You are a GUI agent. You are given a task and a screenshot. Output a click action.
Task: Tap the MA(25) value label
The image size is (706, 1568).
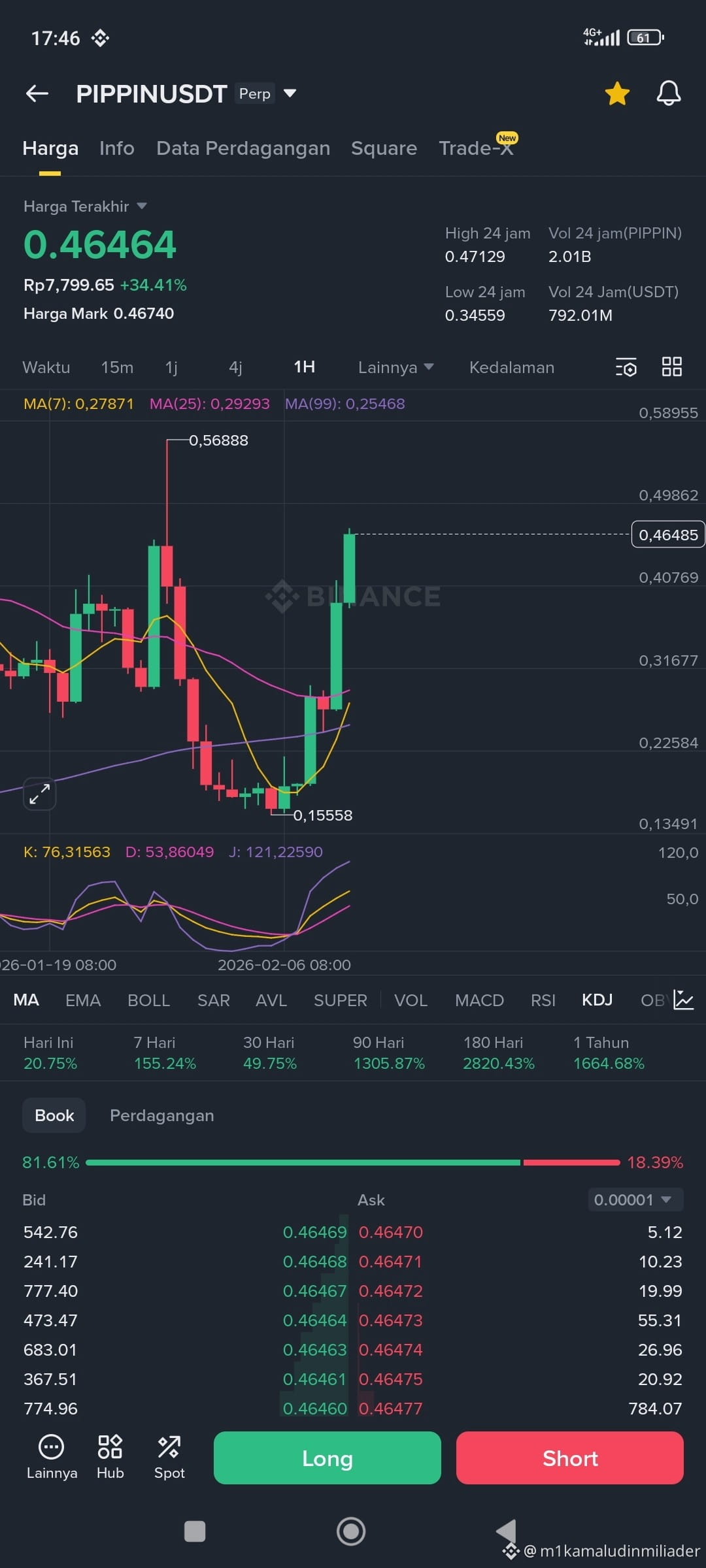pos(210,404)
